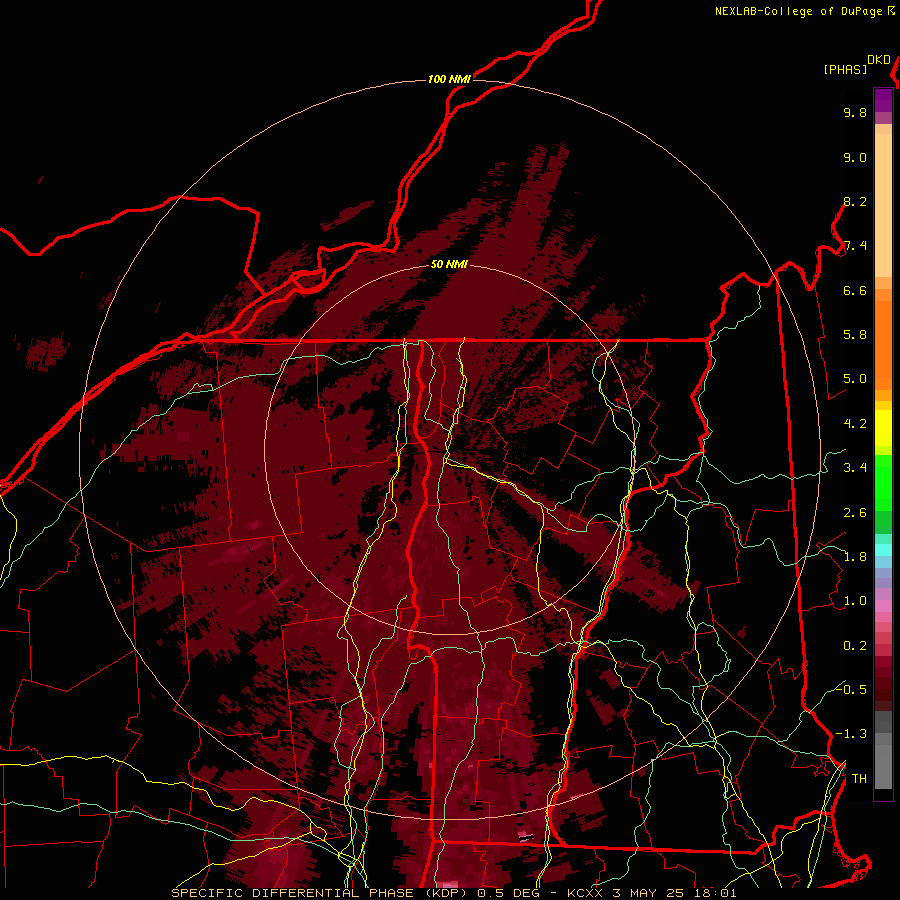900x900 pixels.
Task: Select the -0.5 value on color scale
Action: pyautogui.click(x=851, y=689)
